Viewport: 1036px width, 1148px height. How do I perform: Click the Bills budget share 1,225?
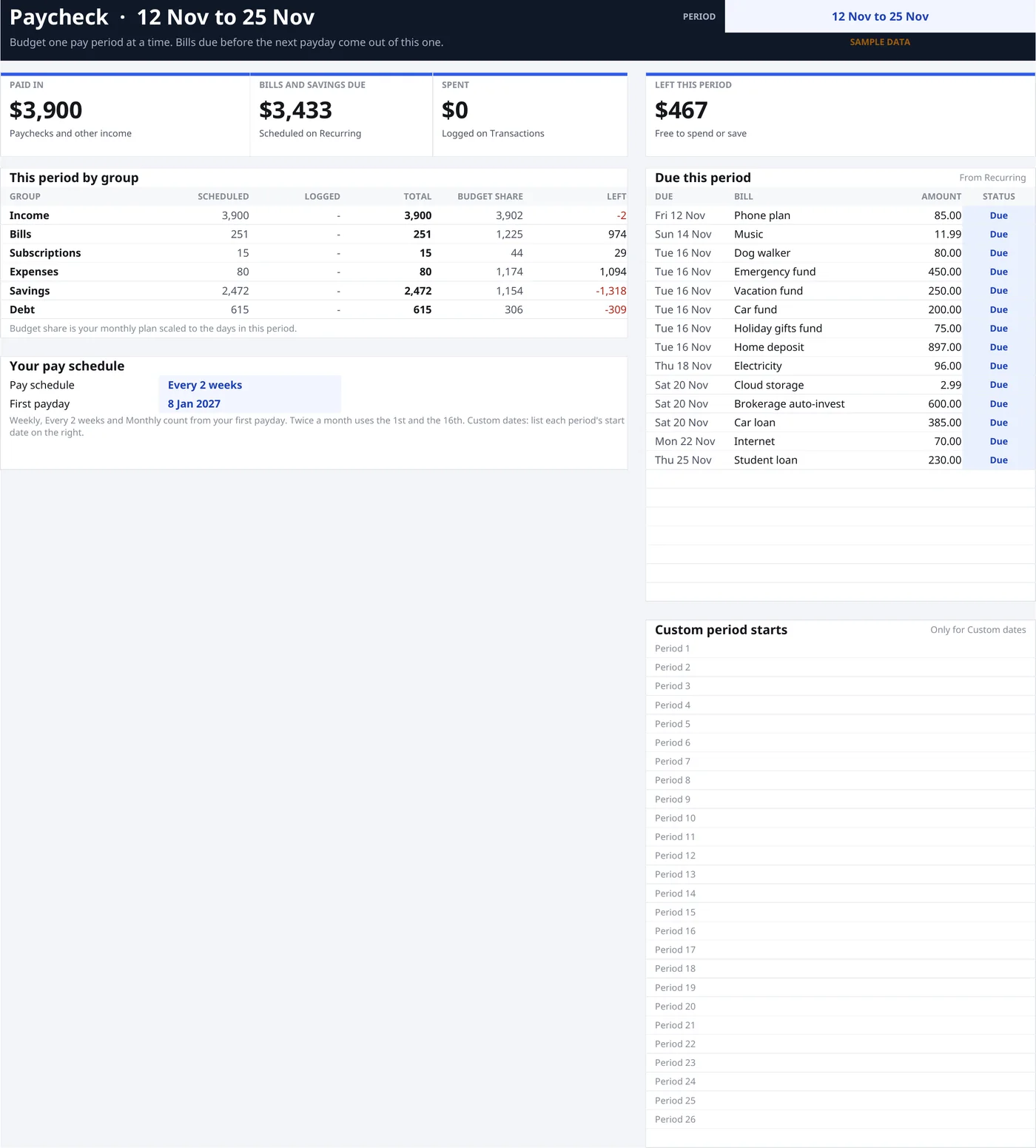pyautogui.click(x=509, y=234)
